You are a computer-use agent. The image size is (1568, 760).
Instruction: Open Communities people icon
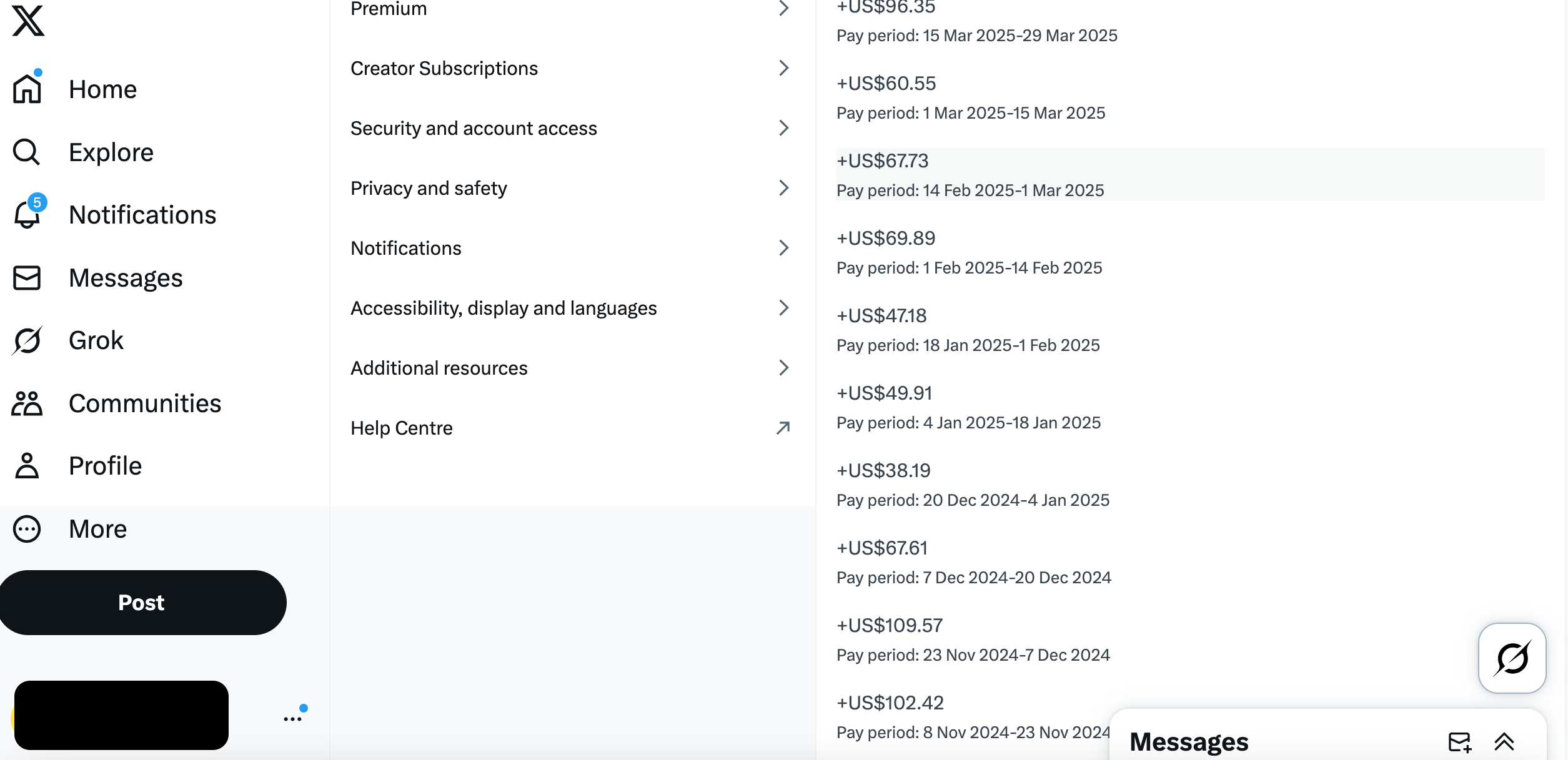(27, 403)
